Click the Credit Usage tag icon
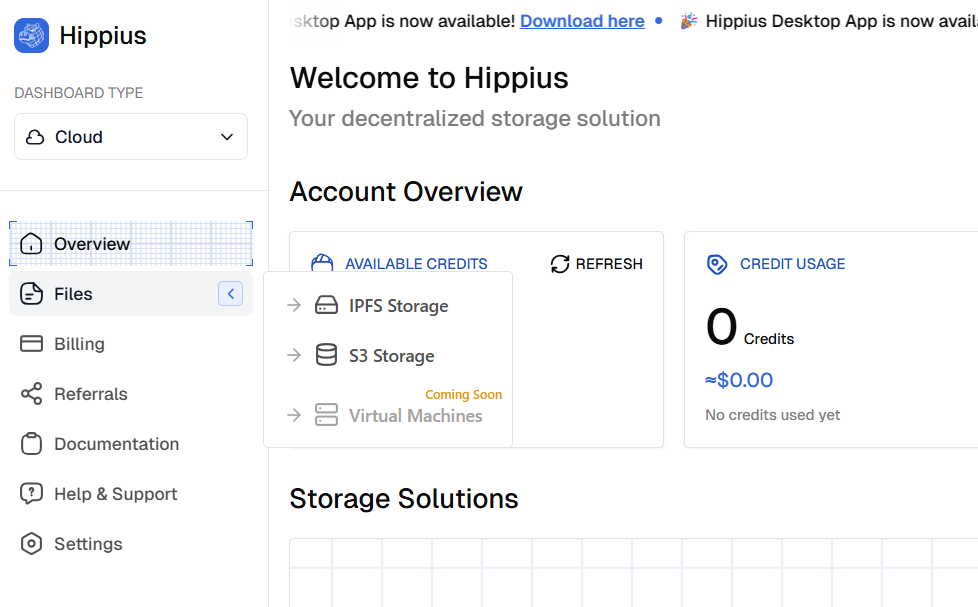Viewport: 978px width, 607px height. [717, 264]
